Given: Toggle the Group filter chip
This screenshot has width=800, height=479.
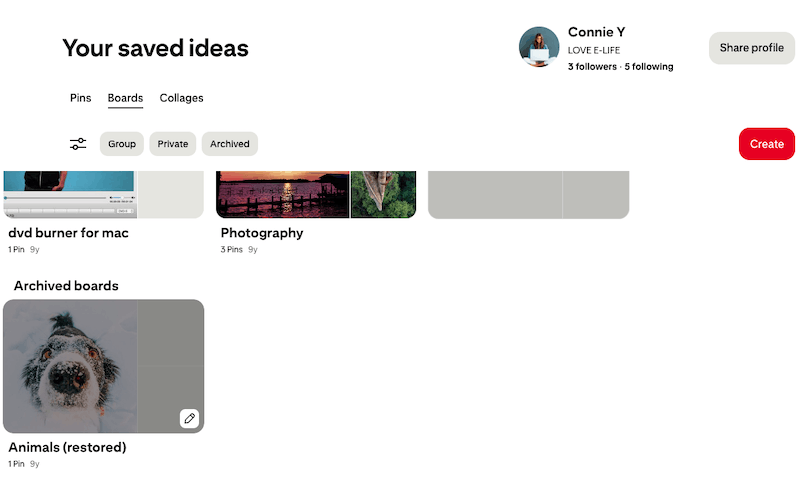Looking at the screenshot, I should (122, 144).
